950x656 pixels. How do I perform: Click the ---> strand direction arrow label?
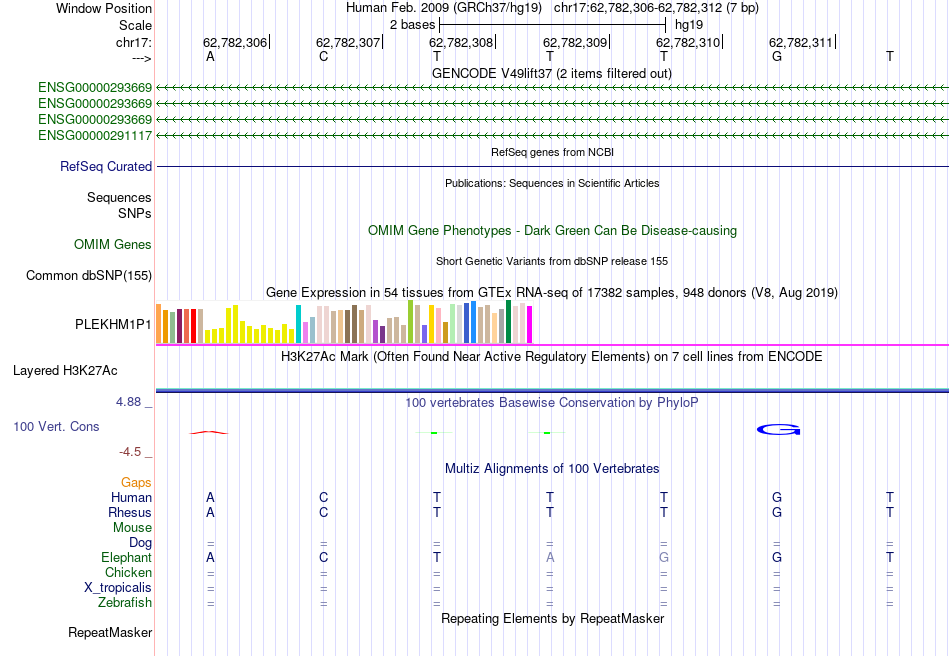141,58
